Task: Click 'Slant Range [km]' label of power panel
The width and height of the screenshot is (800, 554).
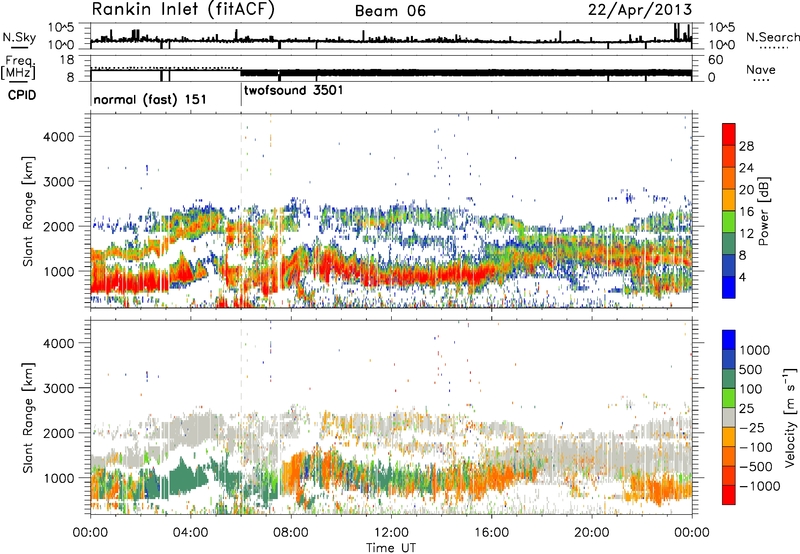Action: (x=28, y=211)
